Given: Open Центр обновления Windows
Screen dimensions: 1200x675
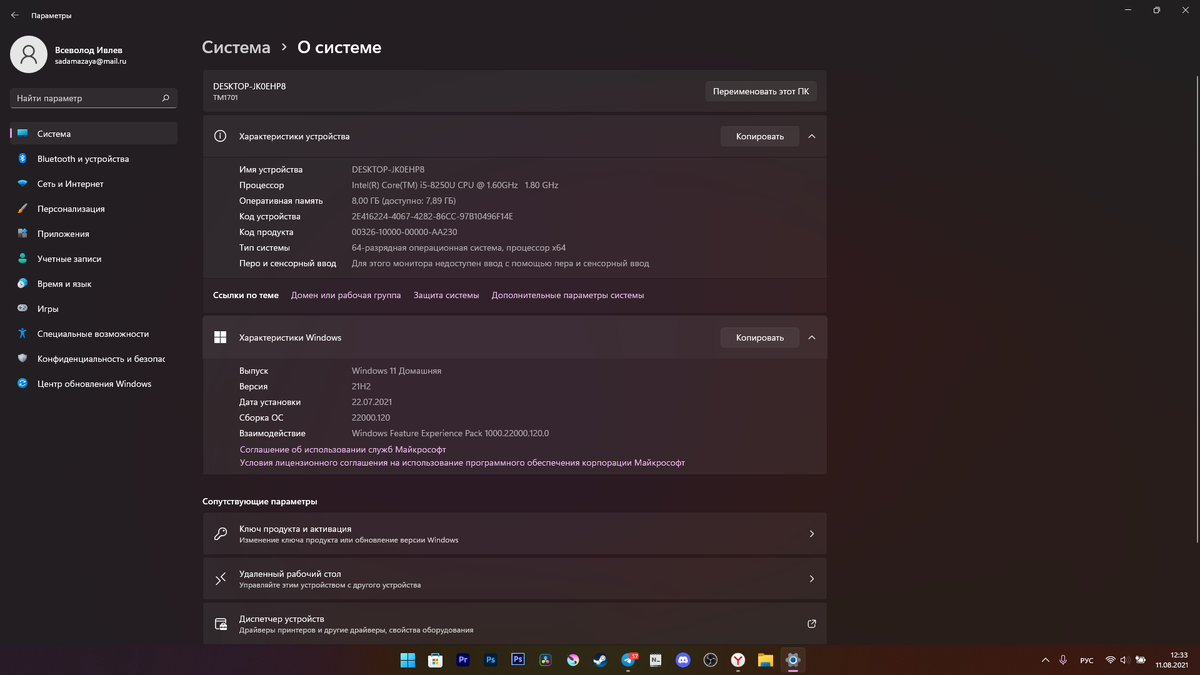Looking at the screenshot, I should click(93, 383).
